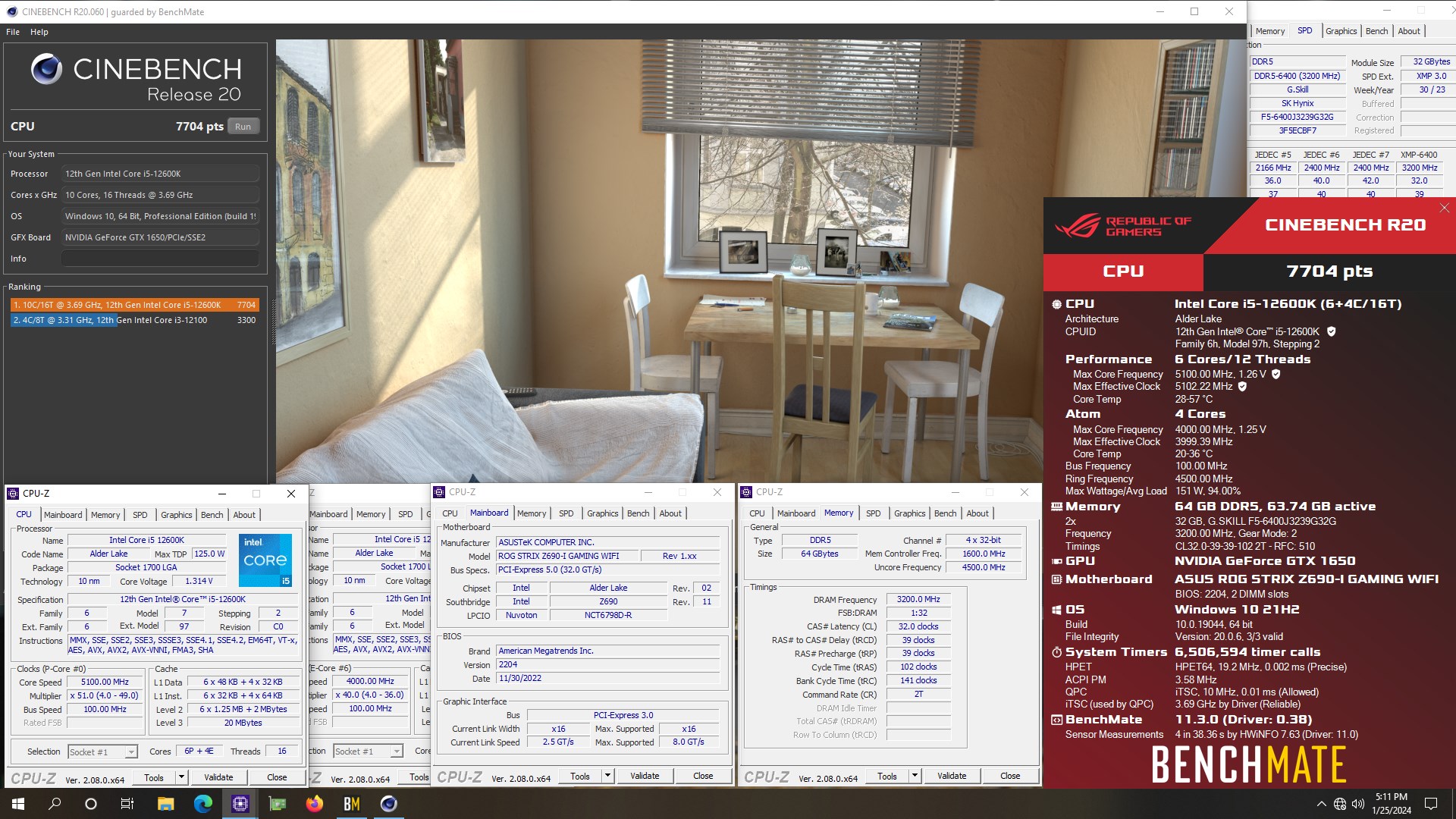The height and width of the screenshot is (819, 1456).
Task: Switch to CPU-Z purple chip taskbar icon
Action: click(x=240, y=804)
